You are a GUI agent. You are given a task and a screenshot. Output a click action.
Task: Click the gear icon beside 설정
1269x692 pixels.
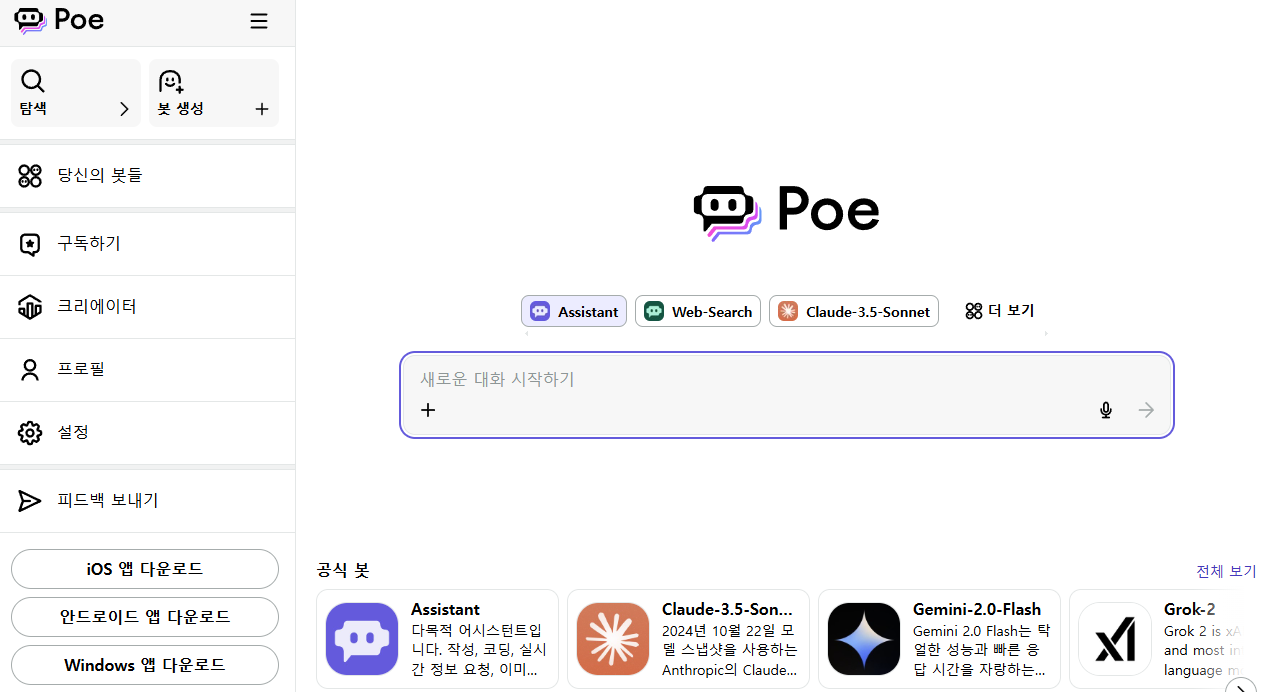click(x=30, y=433)
